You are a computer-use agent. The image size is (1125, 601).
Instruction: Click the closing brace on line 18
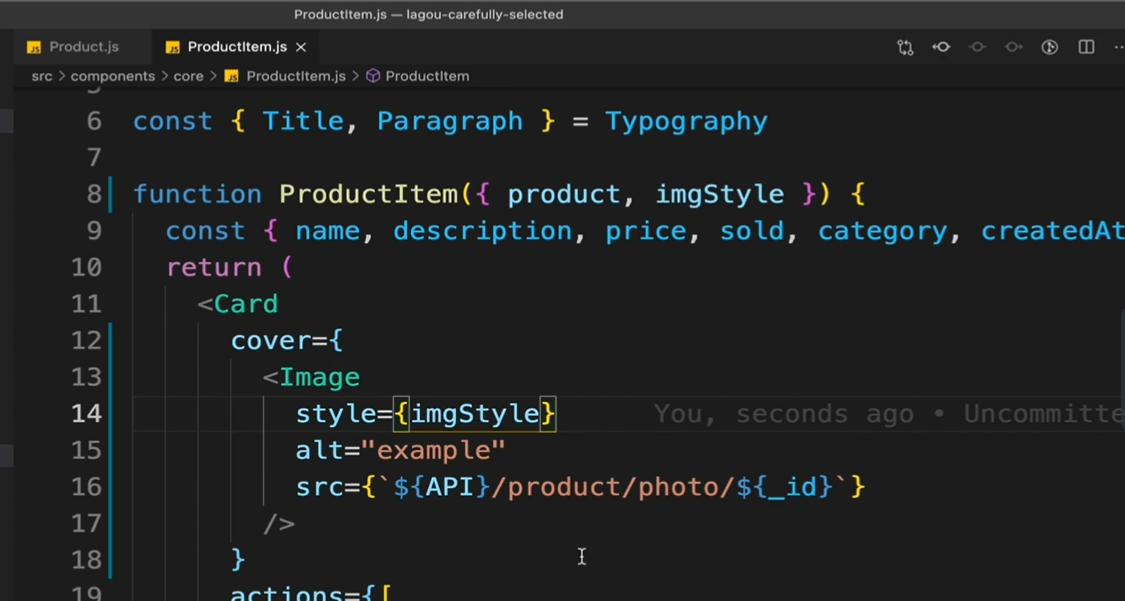point(238,560)
